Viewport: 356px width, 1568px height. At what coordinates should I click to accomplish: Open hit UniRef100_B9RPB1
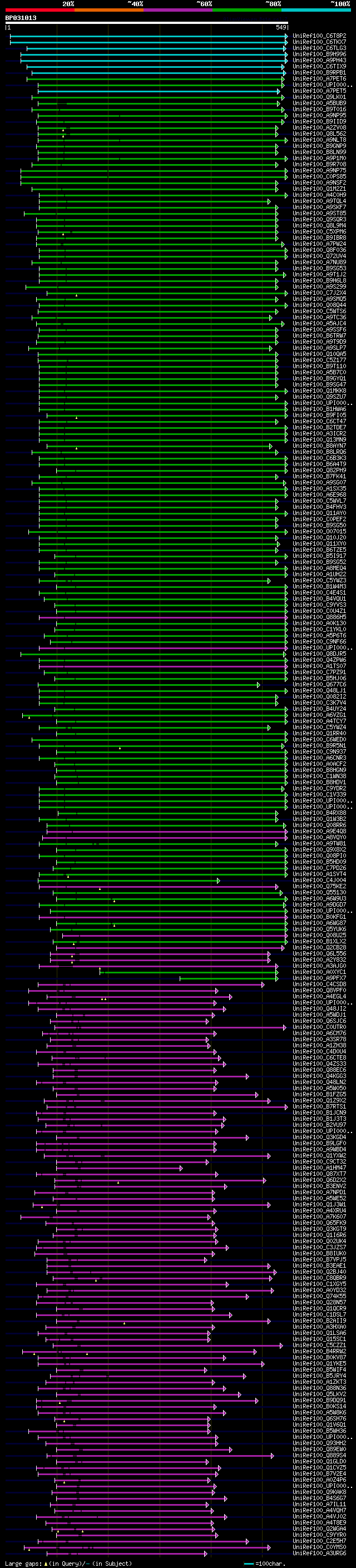(x=319, y=72)
